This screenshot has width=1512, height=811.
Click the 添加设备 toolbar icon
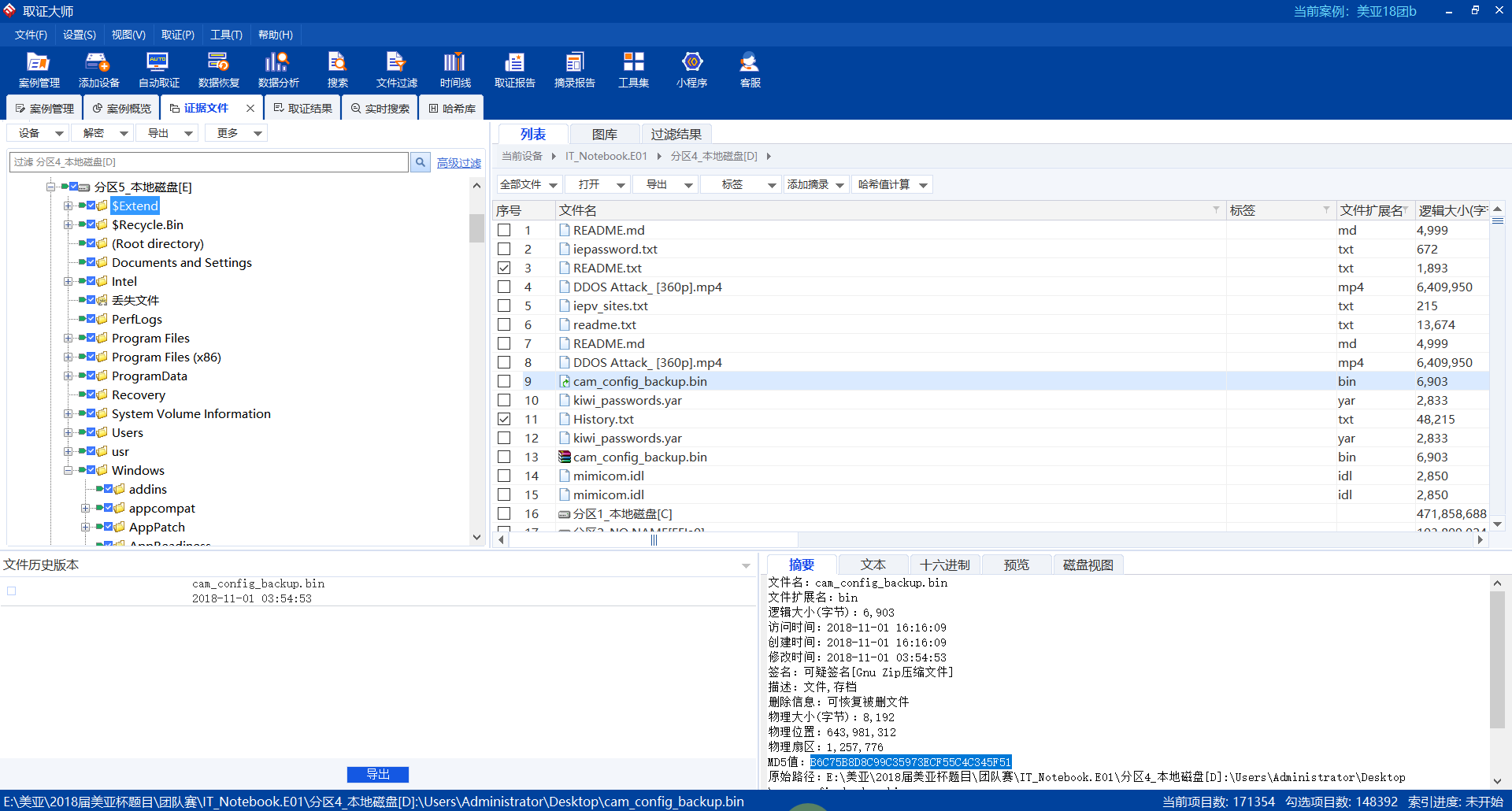[98, 70]
